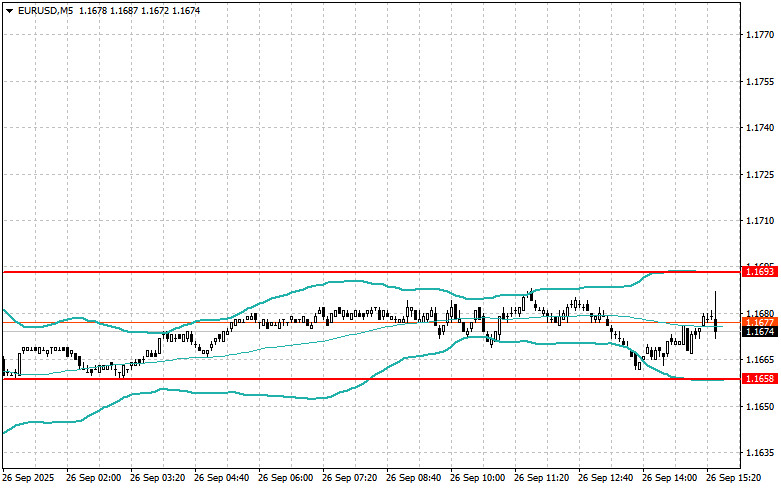Click the 26 Sep 08:40 time label
781x489 pixels.
pyautogui.click(x=413, y=478)
